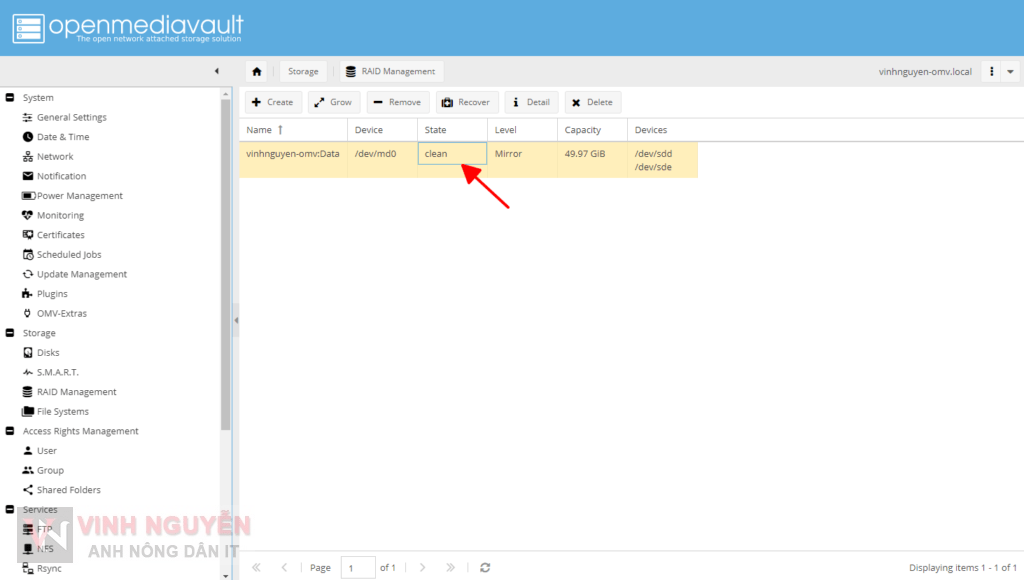Image resolution: width=1024 pixels, height=580 pixels.
Task: Open OMV-Extras from the sidebar
Action: tap(56, 313)
